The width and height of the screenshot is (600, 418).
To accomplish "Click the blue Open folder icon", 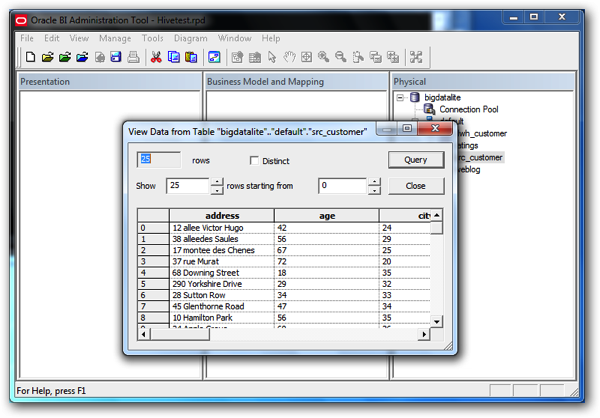I will [82, 57].
